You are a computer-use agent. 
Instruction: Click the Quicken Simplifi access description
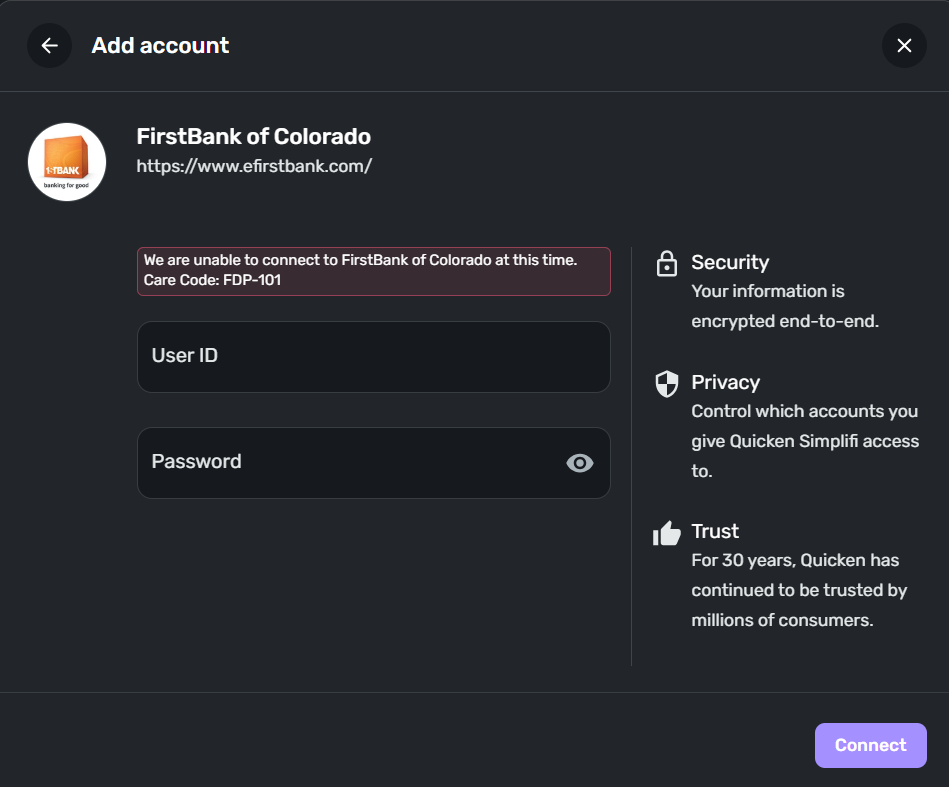804,441
